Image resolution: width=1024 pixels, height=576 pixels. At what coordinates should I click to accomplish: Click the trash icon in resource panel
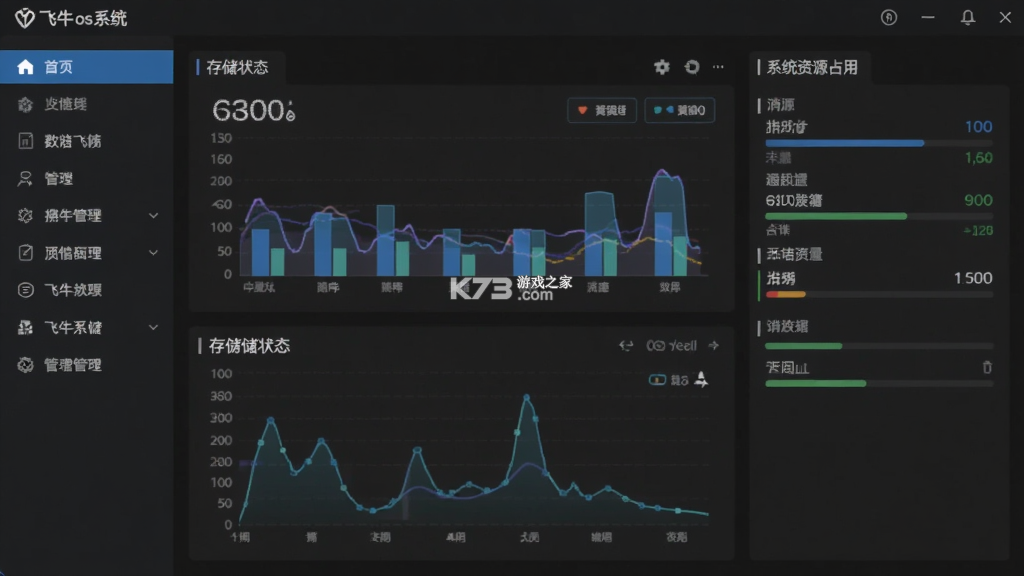click(x=987, y=367)
